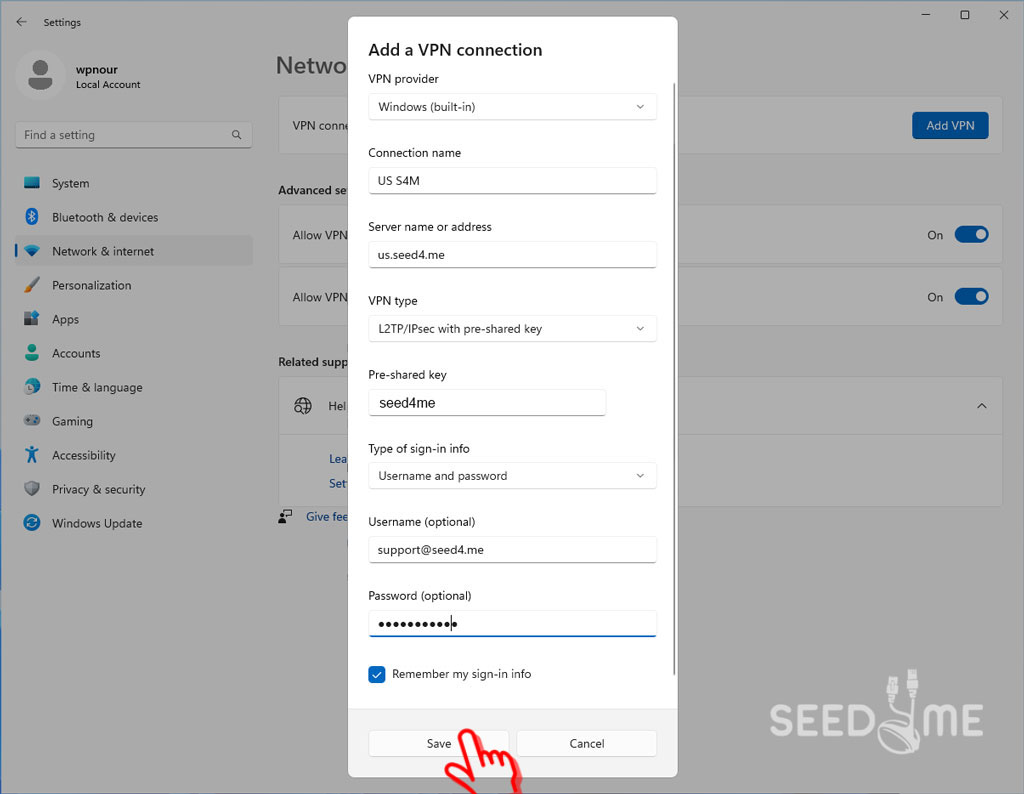Click the Pre-shared key field

click(487, 402)
